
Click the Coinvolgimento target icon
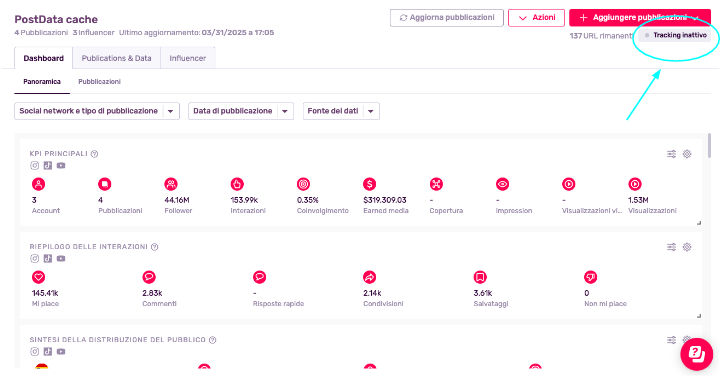tap(303, 184)
